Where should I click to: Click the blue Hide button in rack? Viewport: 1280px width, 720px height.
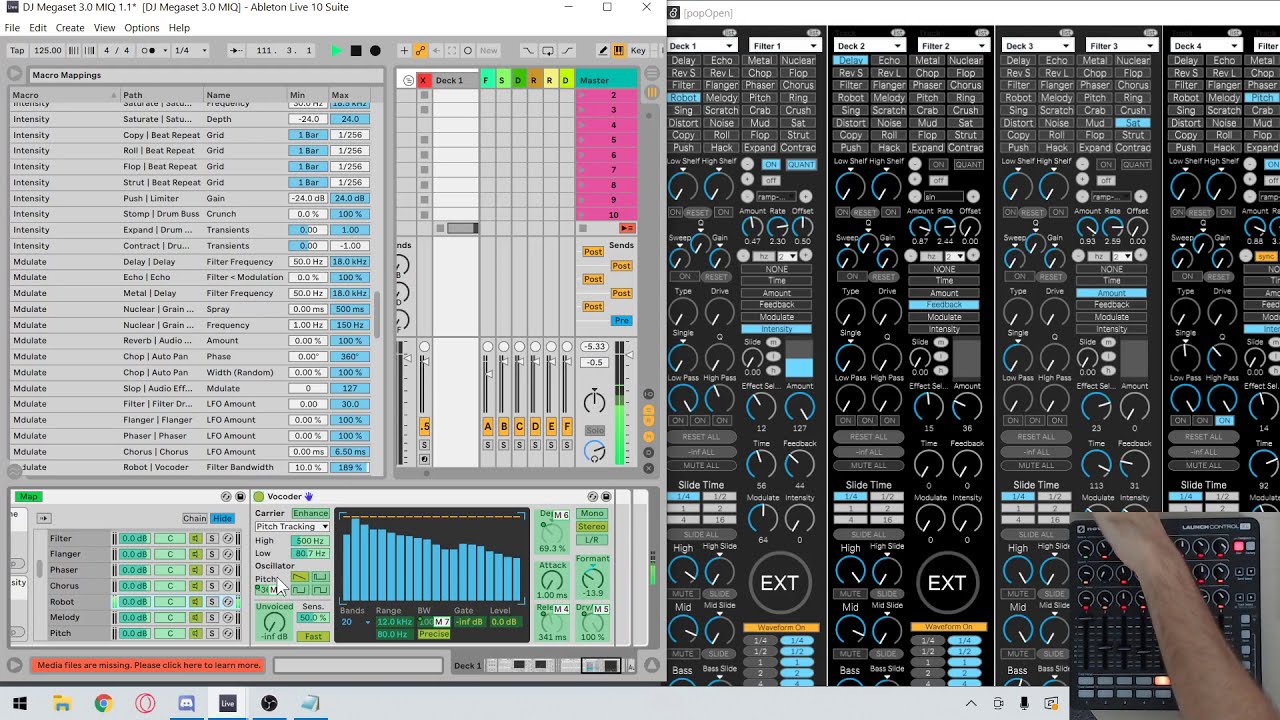click(222, 518)
